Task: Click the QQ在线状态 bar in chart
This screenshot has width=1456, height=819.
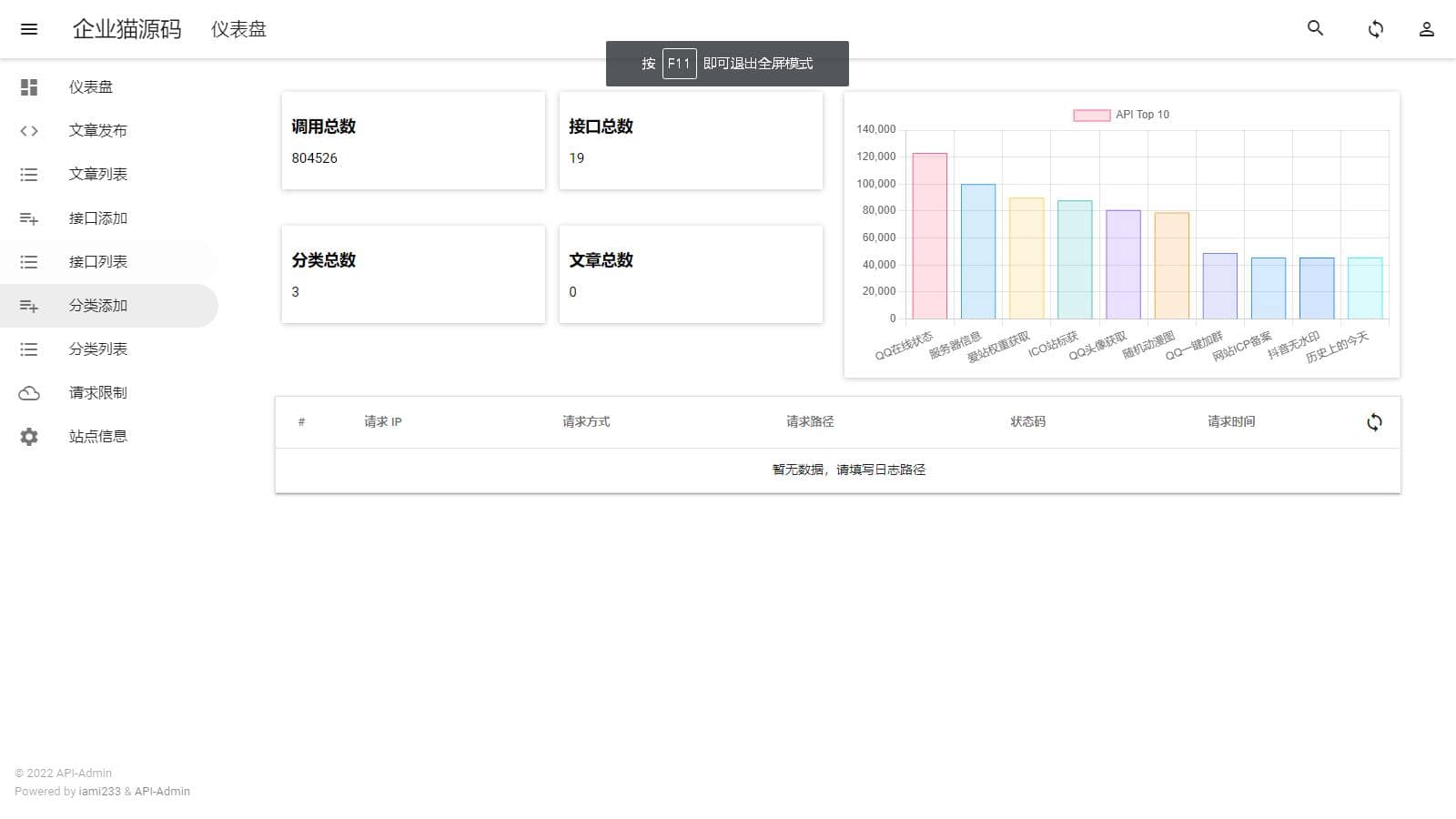Action: 929,237
